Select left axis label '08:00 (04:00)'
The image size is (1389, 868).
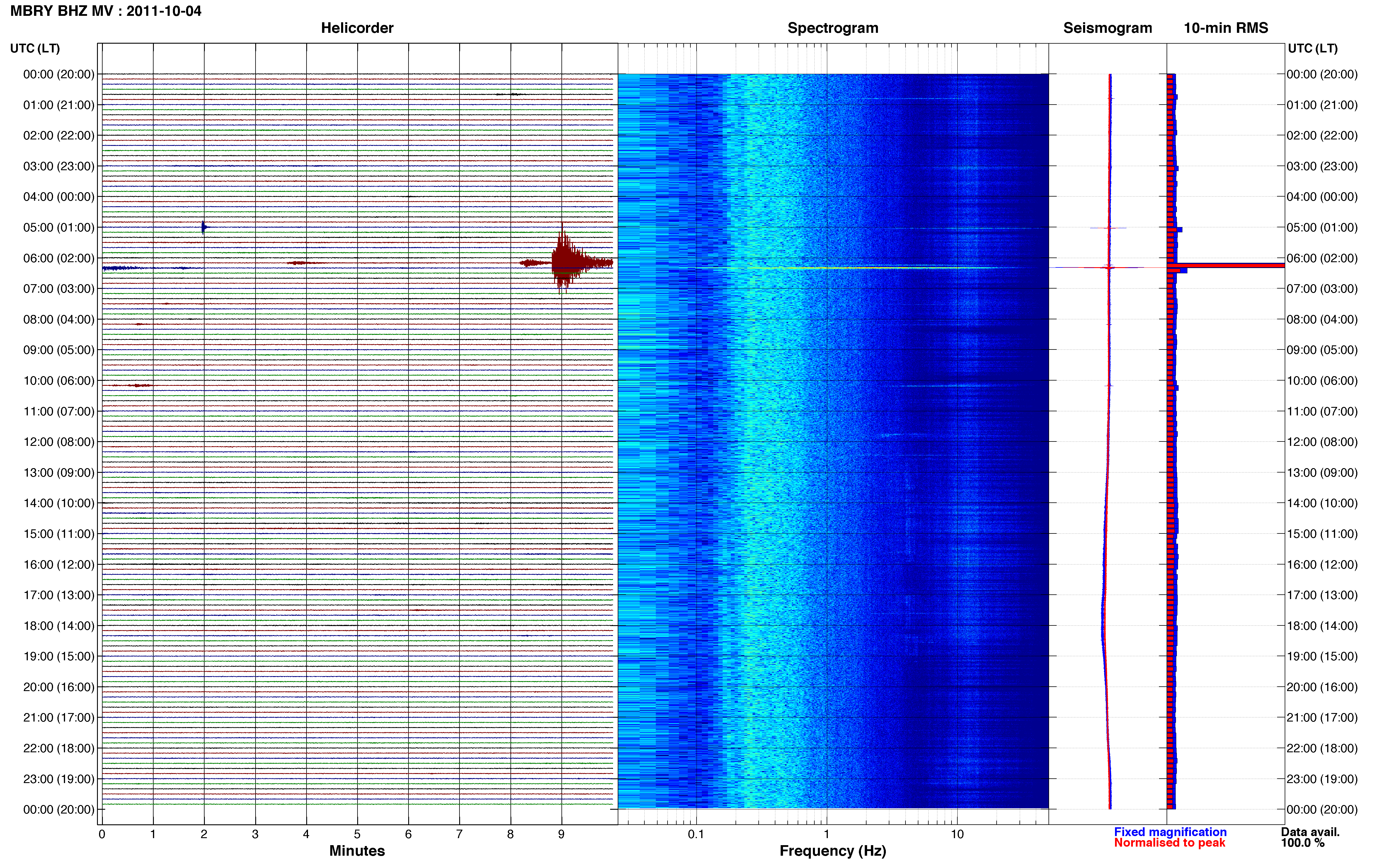click(x=59, y=319)
